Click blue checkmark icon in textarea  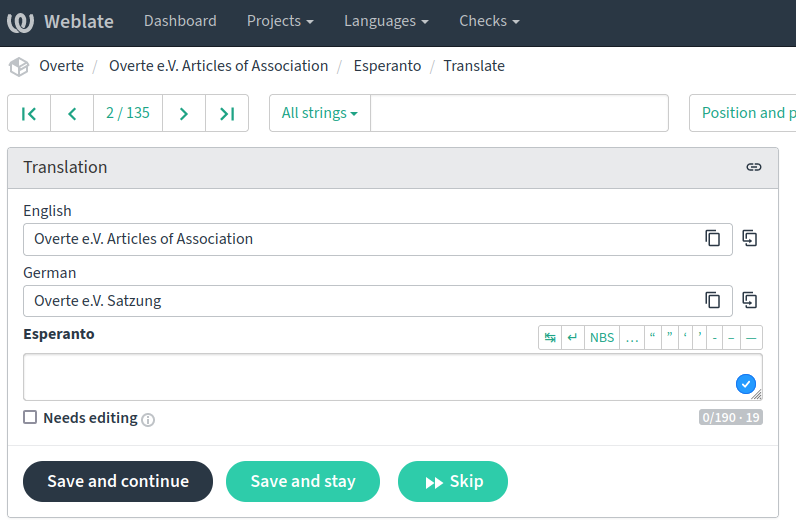[746, 384]
